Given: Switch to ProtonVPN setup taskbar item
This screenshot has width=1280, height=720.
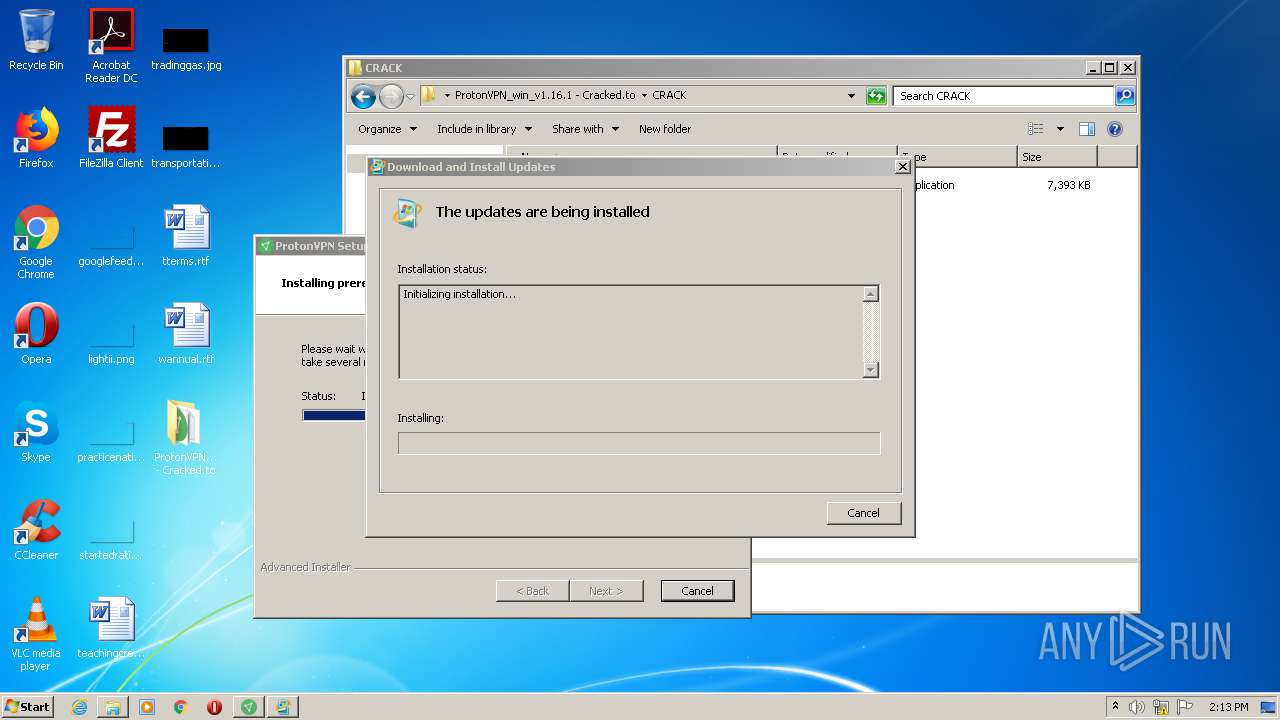Looking at the screenshot, I should click(249, 707).
